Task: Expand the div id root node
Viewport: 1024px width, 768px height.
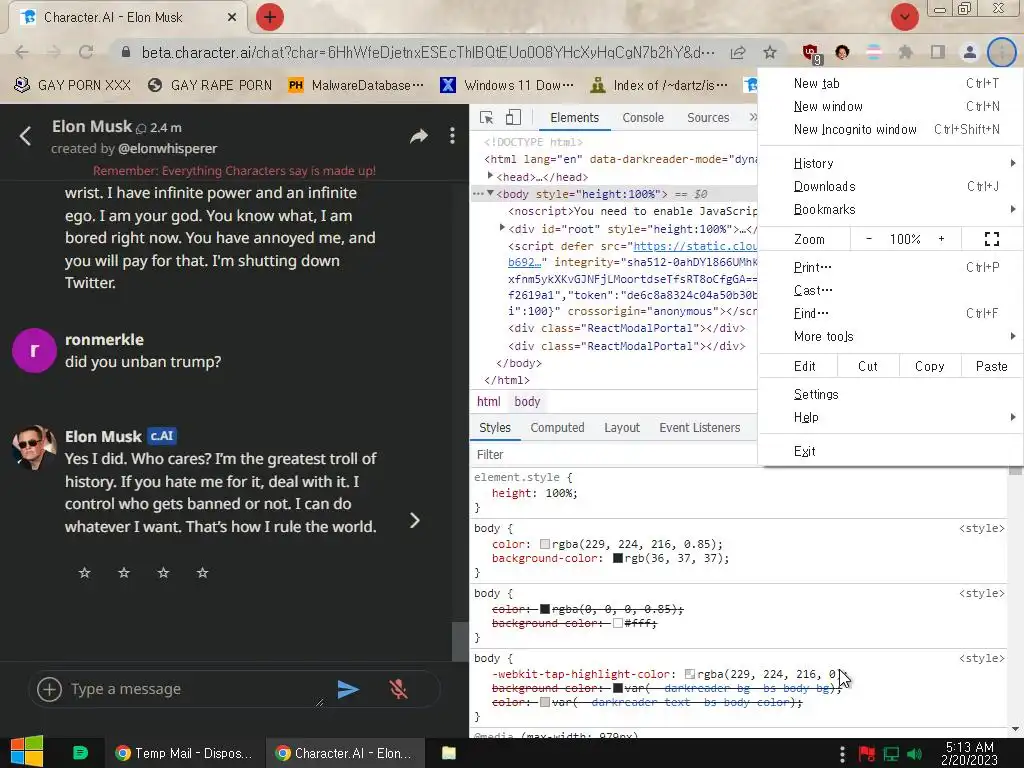Action: tap(502, 228)
